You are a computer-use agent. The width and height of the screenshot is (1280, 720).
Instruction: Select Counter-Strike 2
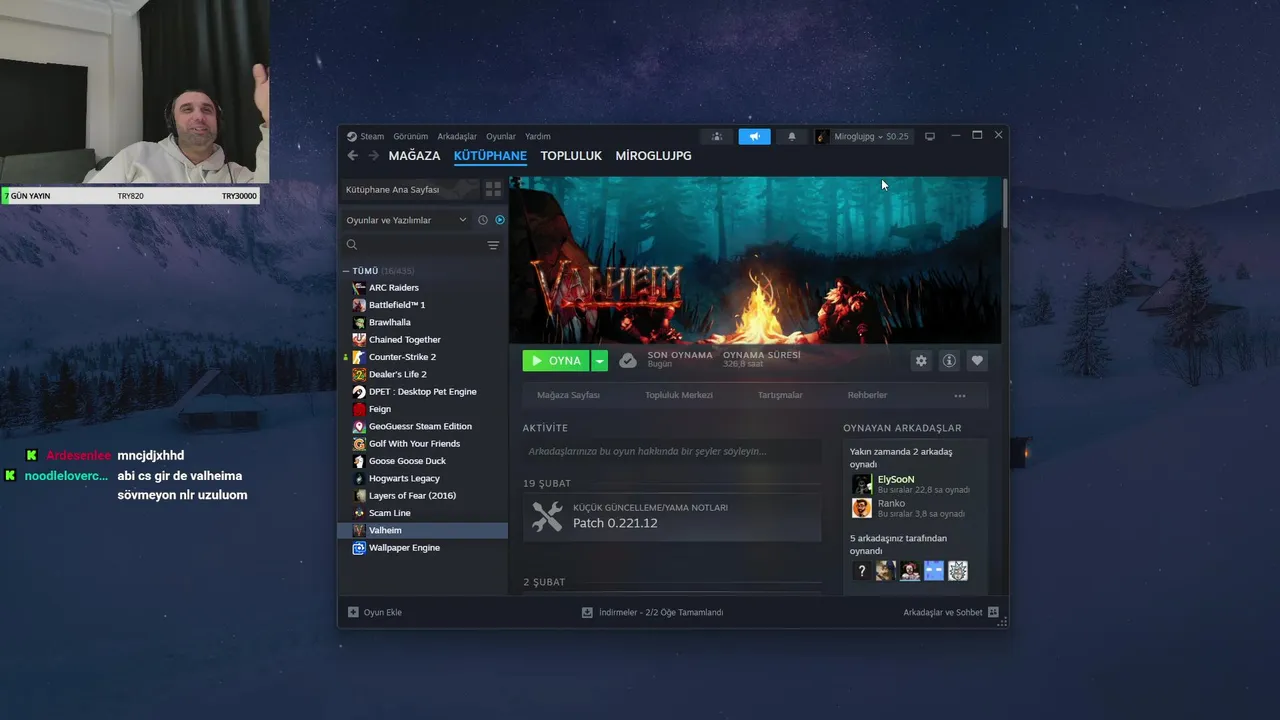pyautogui.click(x=402, y=357)
